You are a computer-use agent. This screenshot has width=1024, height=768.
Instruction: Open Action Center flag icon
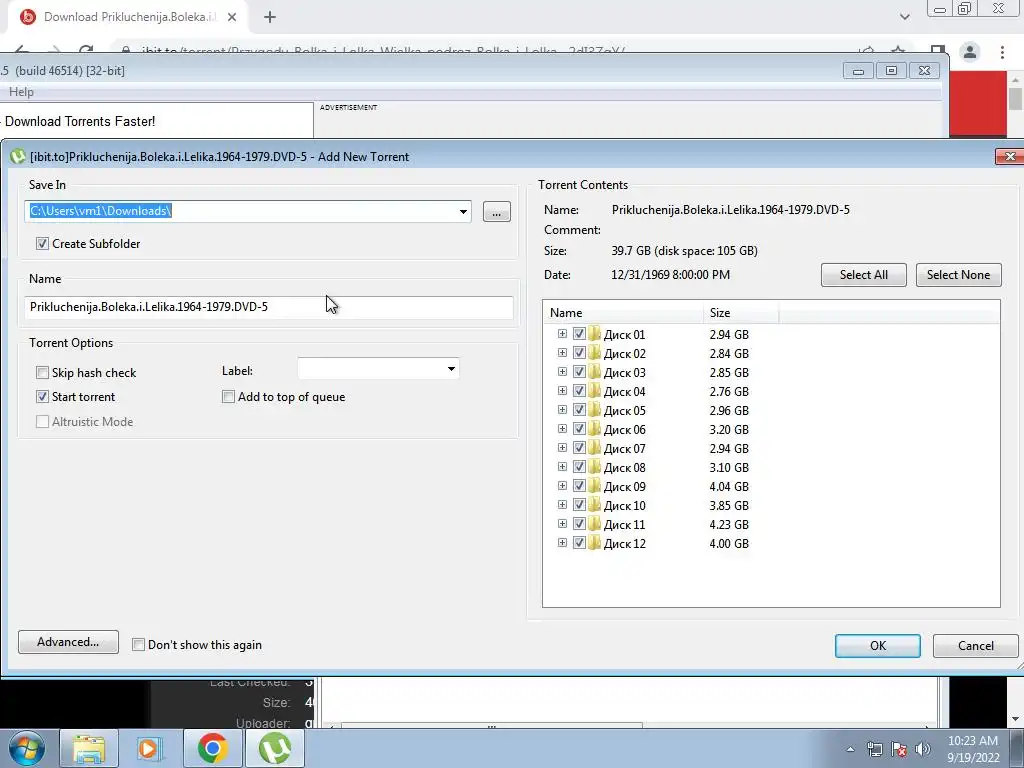coord(899,749)
